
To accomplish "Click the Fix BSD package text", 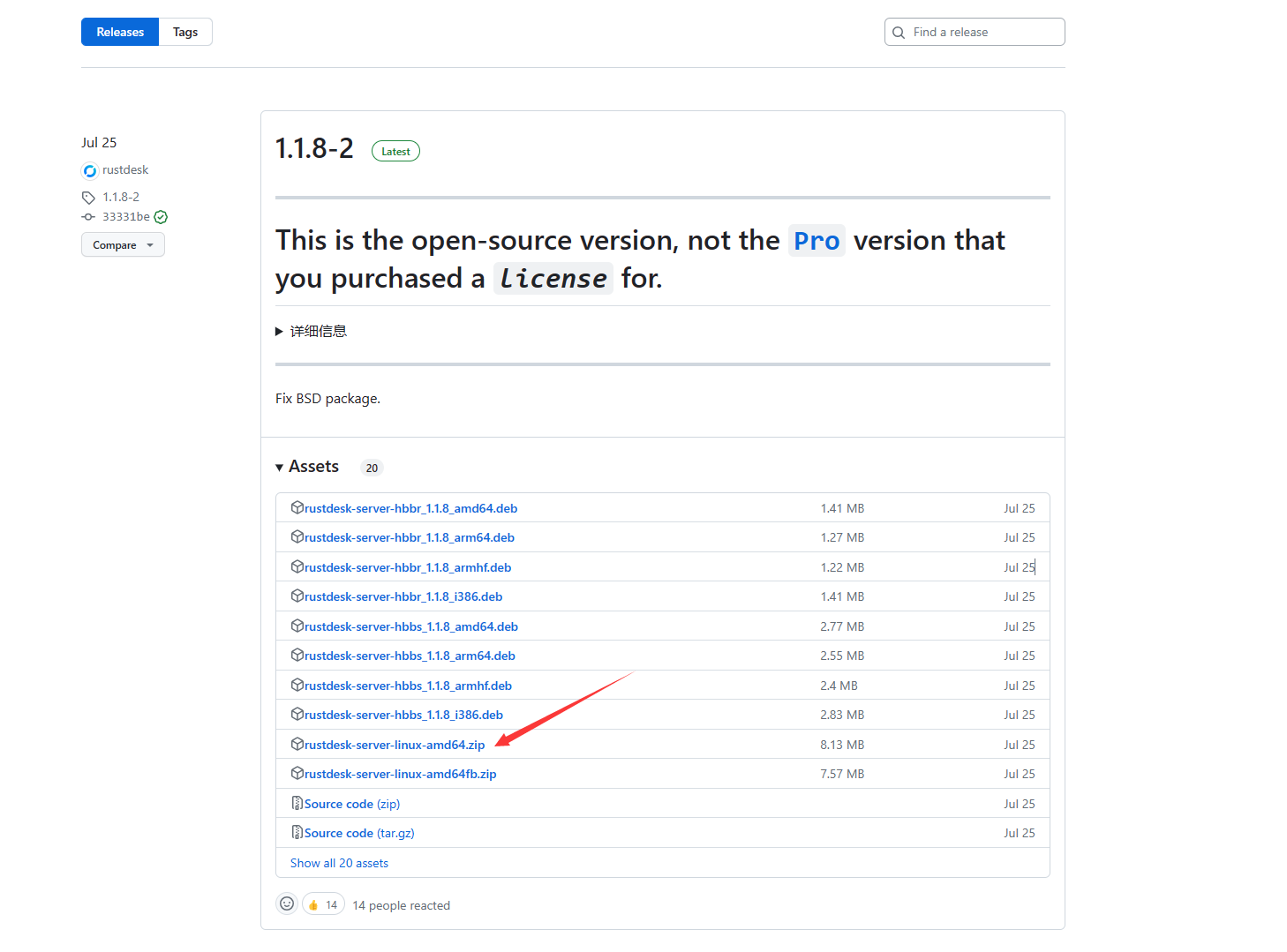I will point(327,399).
